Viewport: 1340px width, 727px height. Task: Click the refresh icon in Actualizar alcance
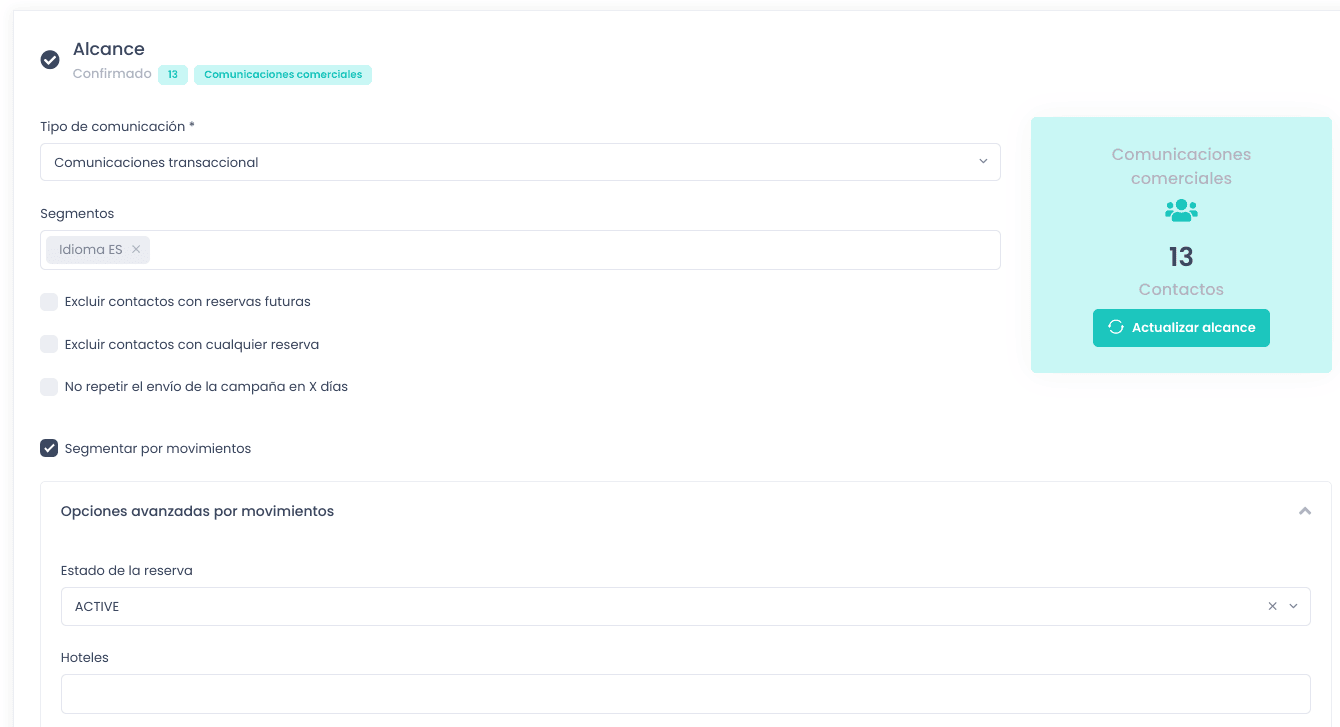(x=1116, y=327)
